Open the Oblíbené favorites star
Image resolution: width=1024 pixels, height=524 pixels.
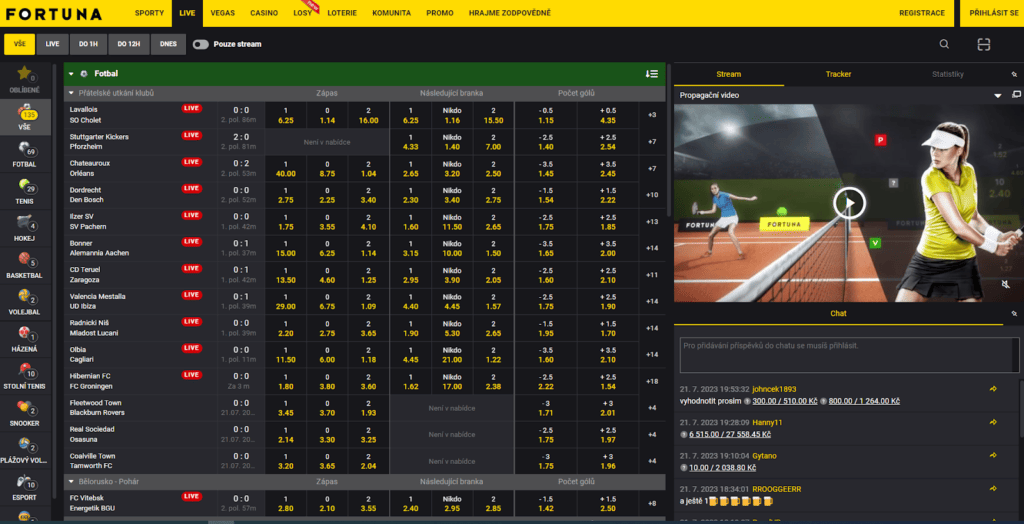point(24,73)
